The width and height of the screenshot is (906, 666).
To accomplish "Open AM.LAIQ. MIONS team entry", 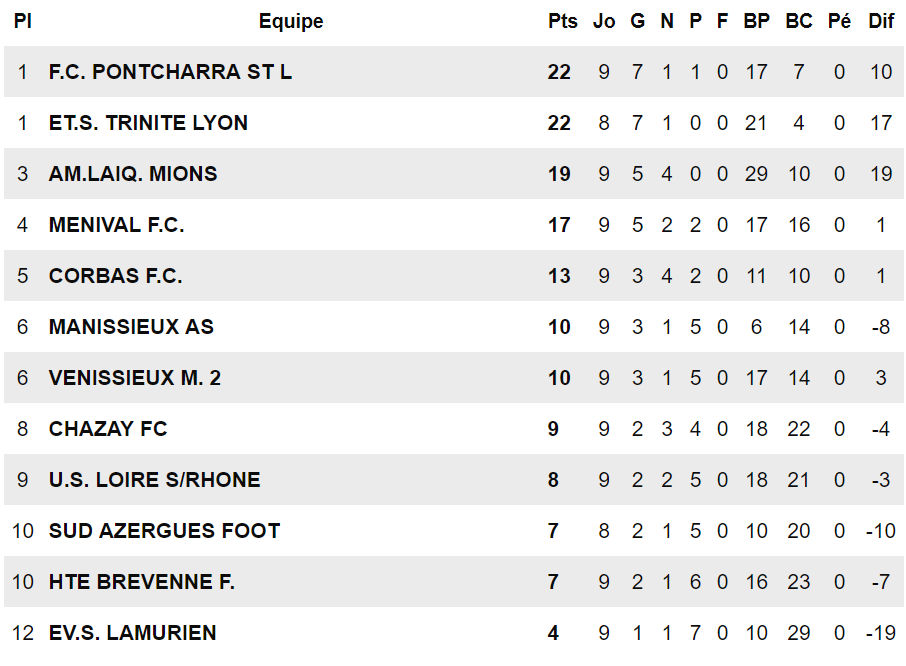I will 133,174.
